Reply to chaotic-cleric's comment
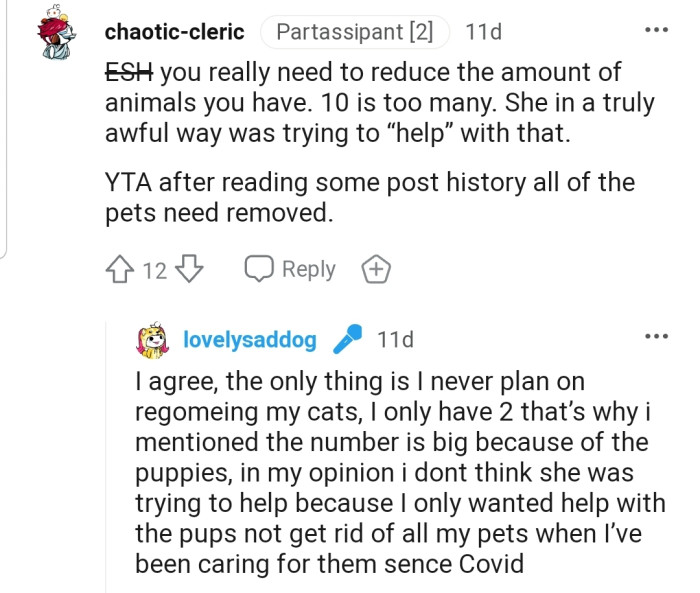The image size is (700, 593). (291, 269)
